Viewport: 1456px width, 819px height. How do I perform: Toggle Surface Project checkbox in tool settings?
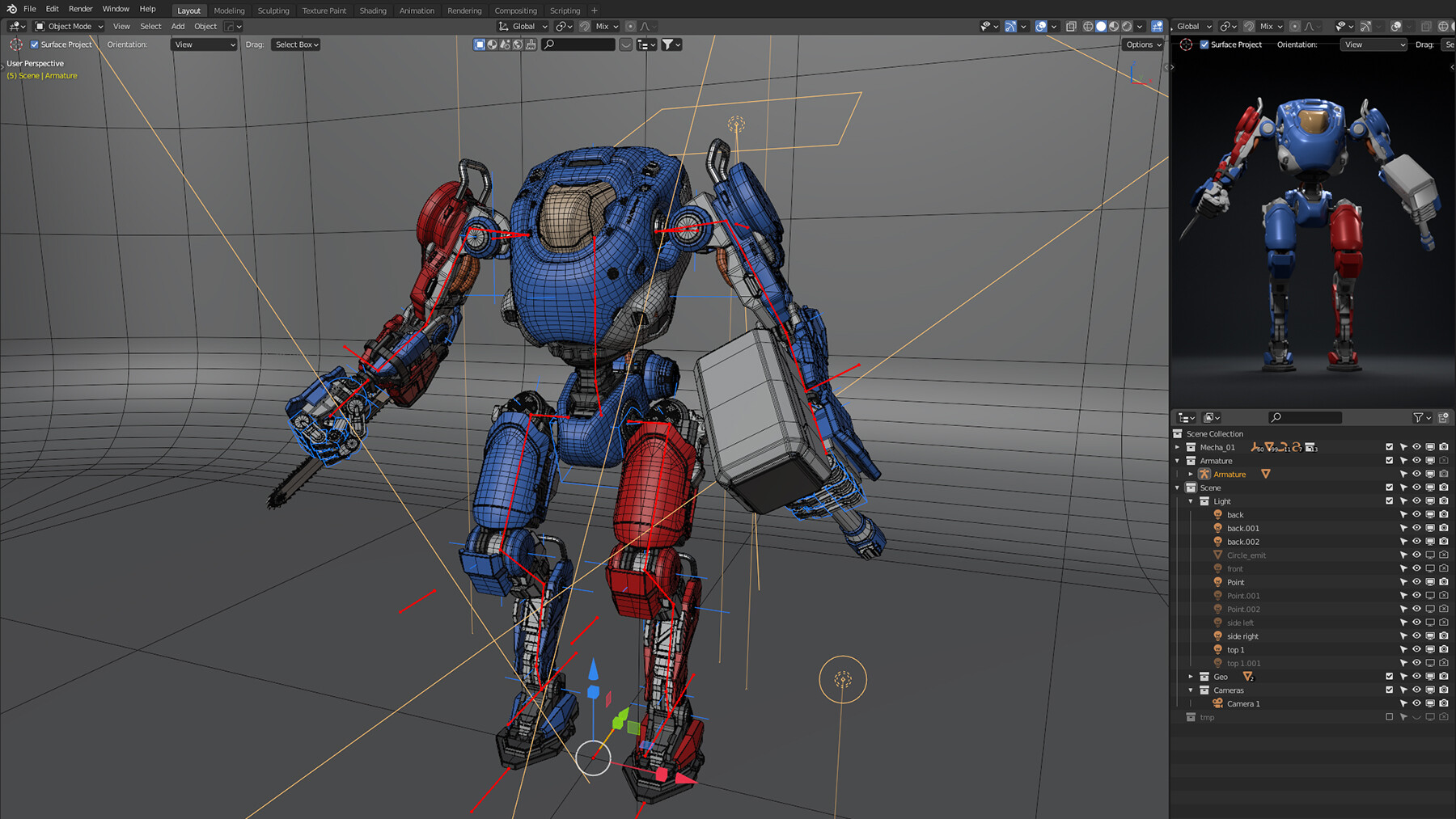tap(32, 44)
